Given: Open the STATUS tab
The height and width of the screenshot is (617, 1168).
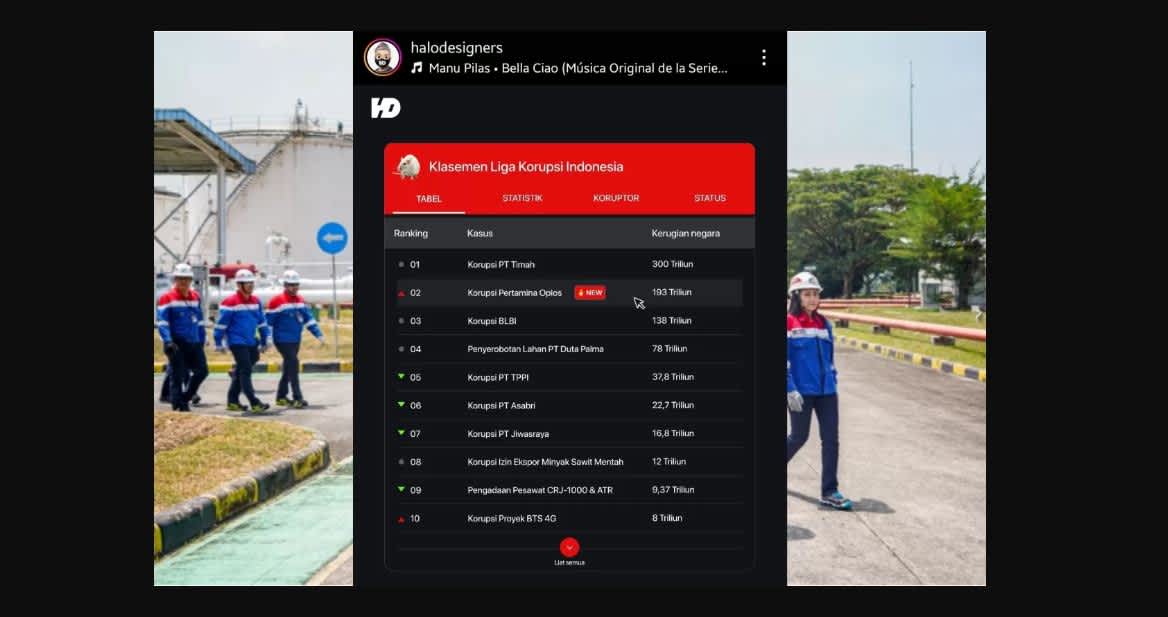Looking at the screenshot, I should pyautogui.click(x=710, y=198).
